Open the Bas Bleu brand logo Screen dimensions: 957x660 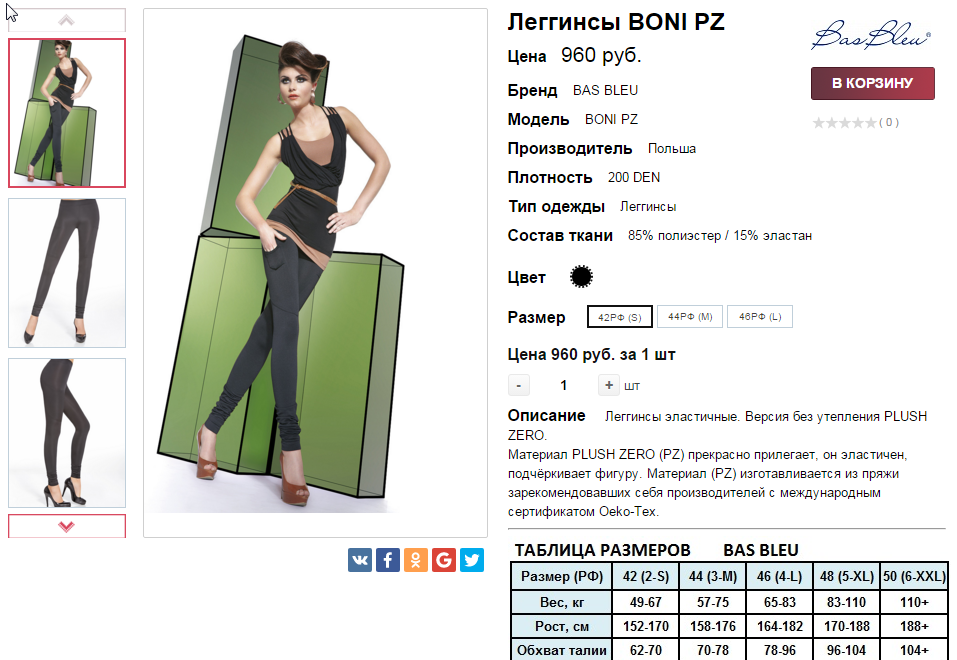click(871, 35)
